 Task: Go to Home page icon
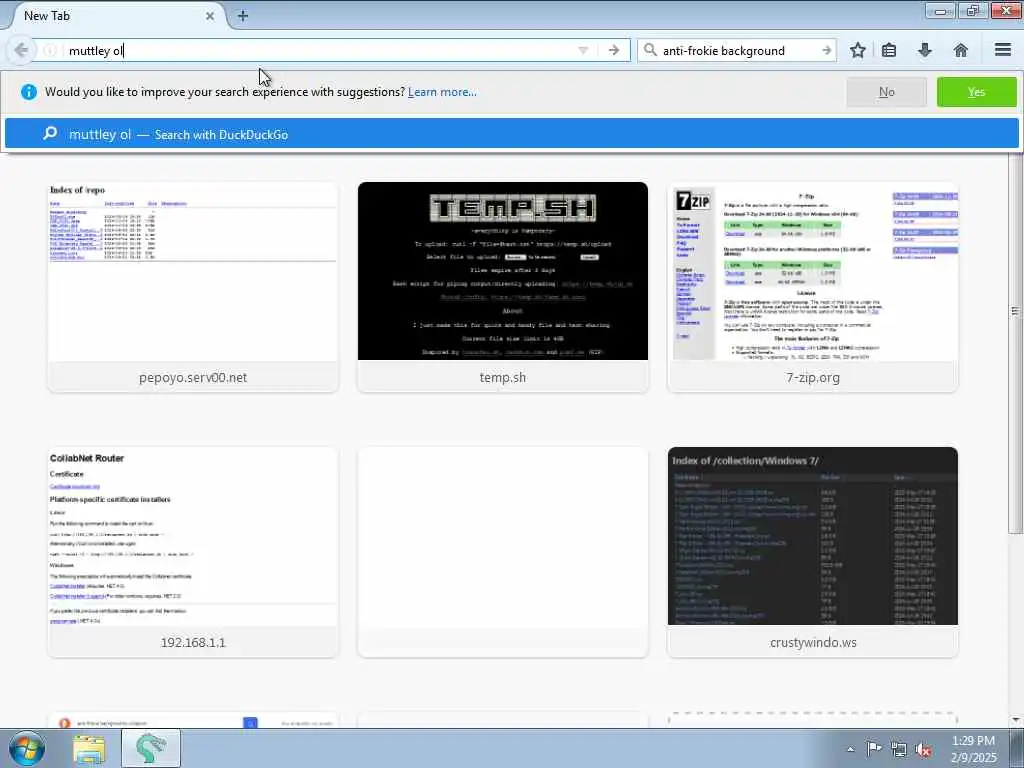pos(961,50)
